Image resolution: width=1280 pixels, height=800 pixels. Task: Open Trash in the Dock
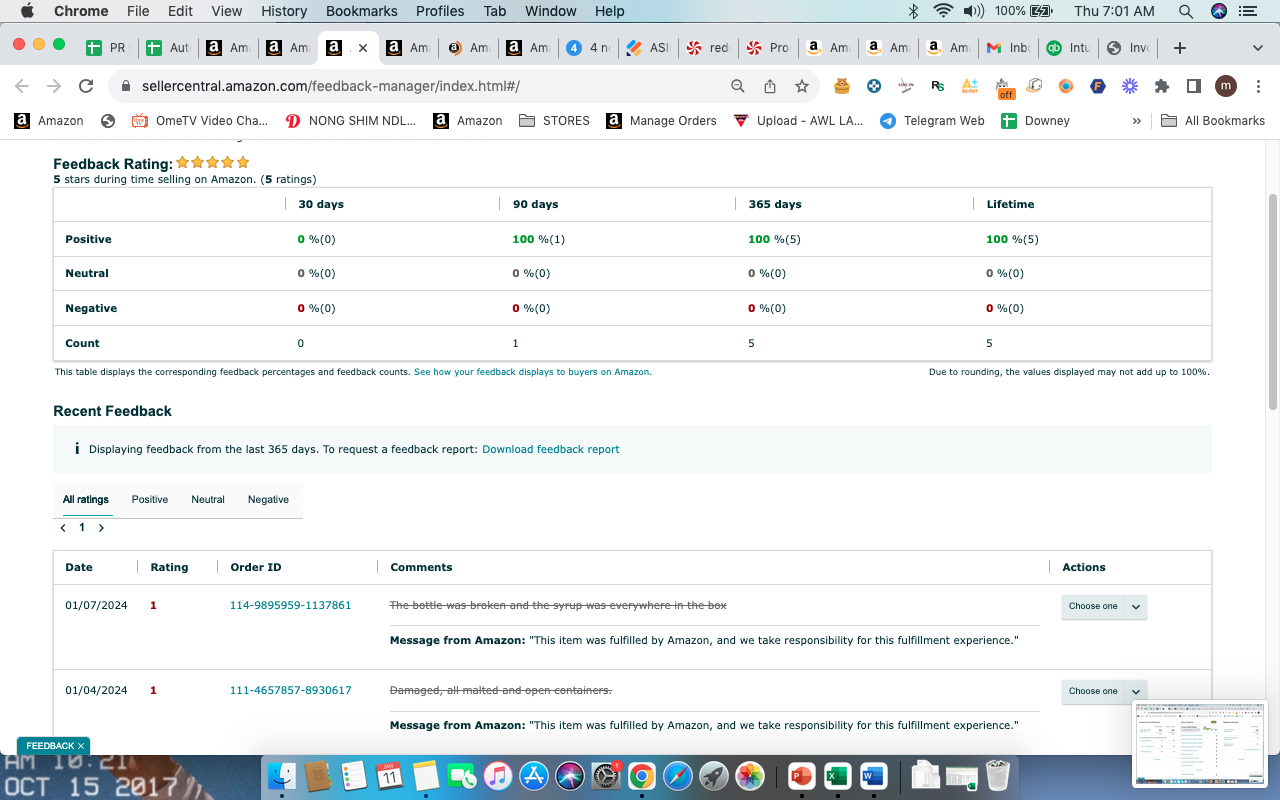(997, 775)
